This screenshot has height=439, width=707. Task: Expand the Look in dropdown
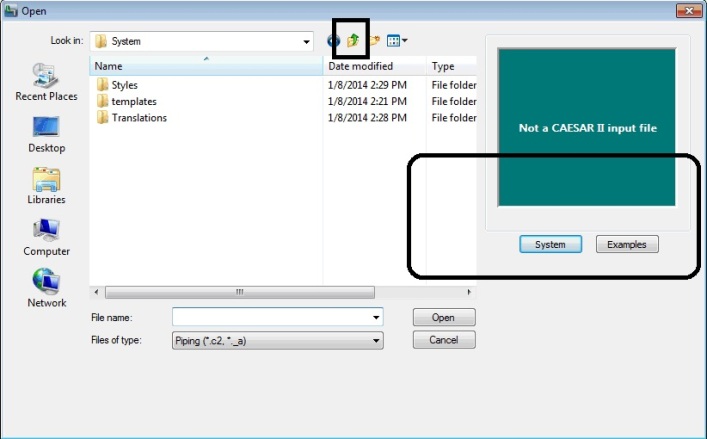click(x=306, y=41)
